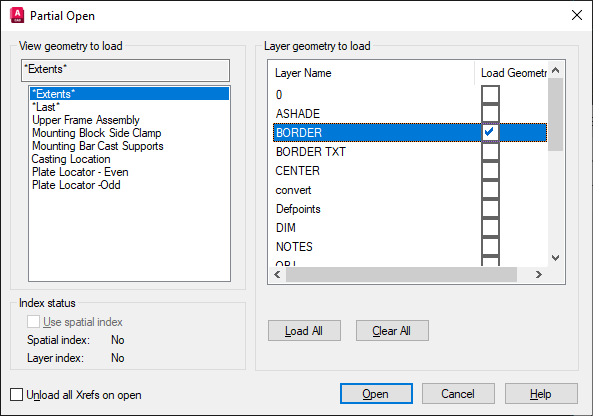Click the Clear All button
The width and height of the screenshot is (593, 416).
coord(392,331)
